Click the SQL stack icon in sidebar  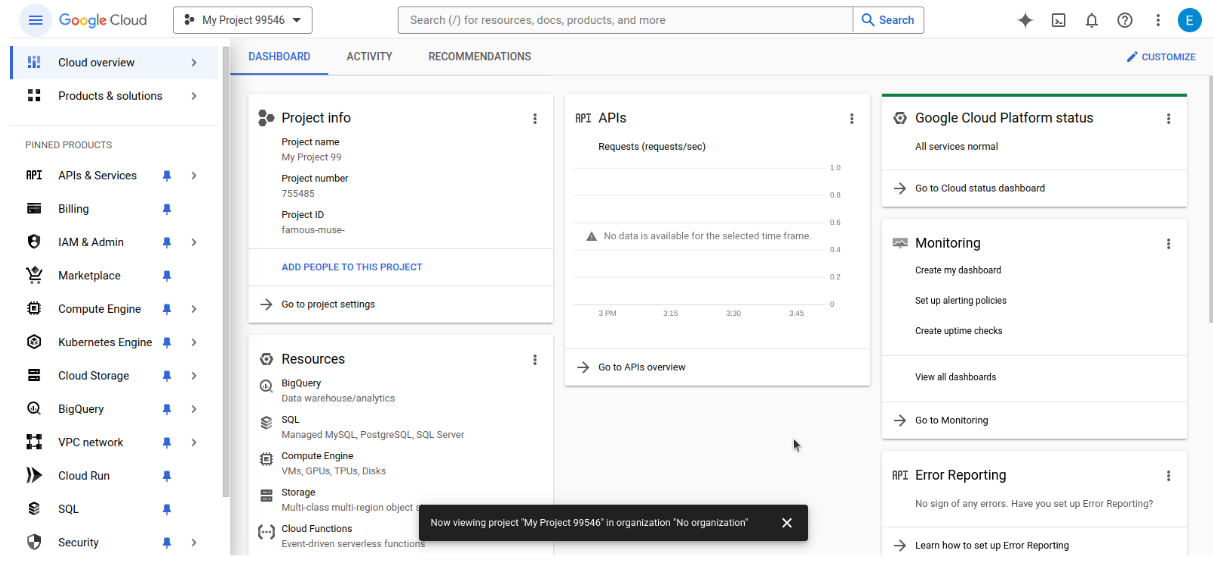tap(34, 509)
